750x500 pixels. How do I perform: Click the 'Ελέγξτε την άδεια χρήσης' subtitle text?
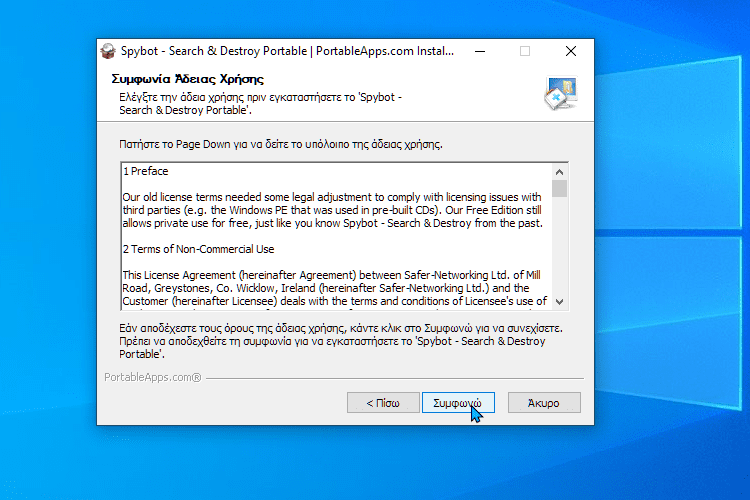[260, 103]
